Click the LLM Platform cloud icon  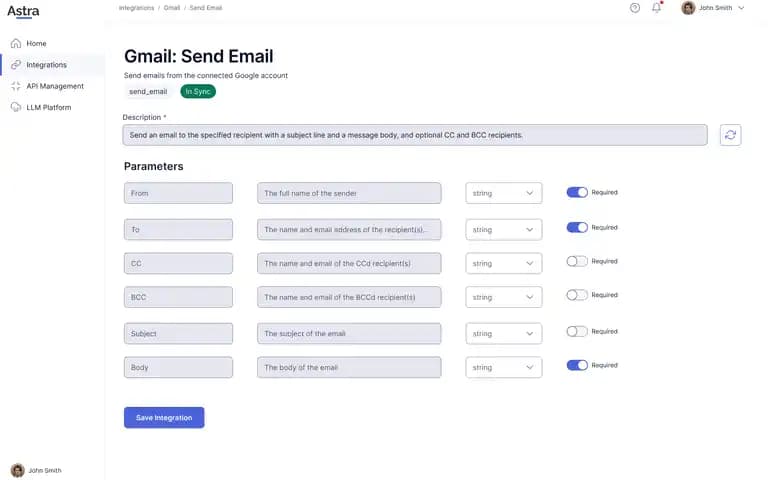(x=16, y=107)
